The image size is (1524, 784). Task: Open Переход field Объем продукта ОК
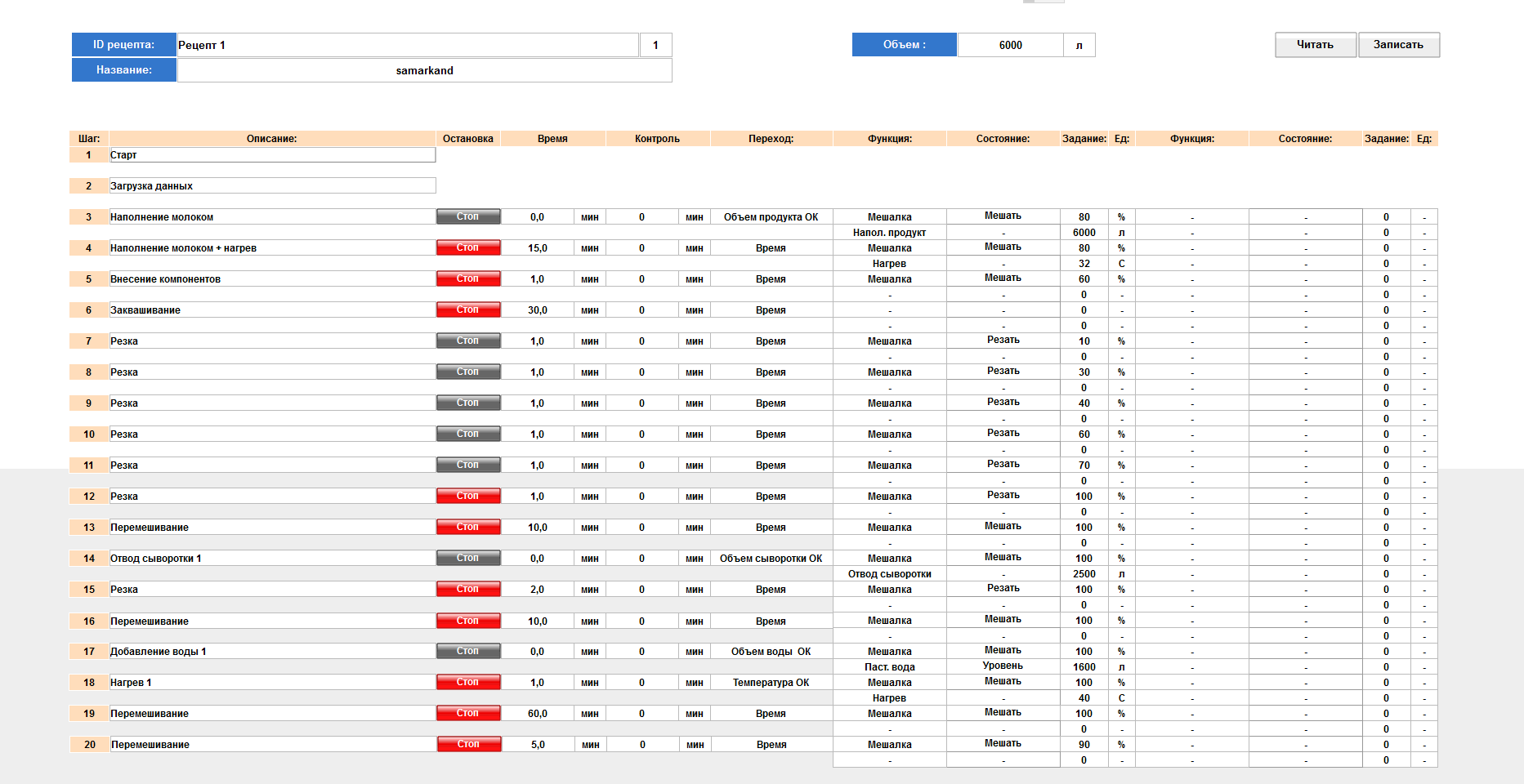click(x=771, y=217)
